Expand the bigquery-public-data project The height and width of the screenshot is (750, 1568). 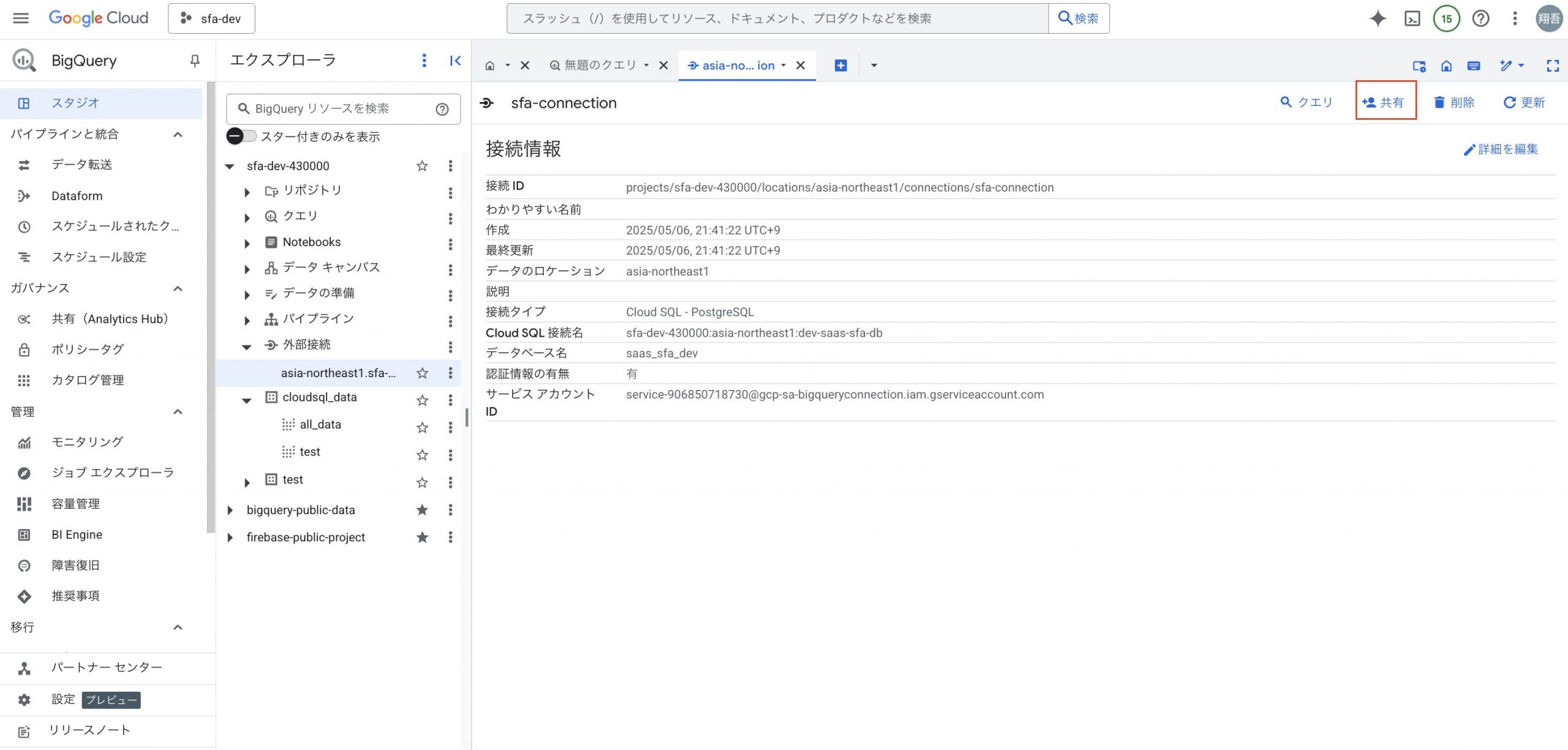pos(230,510)
